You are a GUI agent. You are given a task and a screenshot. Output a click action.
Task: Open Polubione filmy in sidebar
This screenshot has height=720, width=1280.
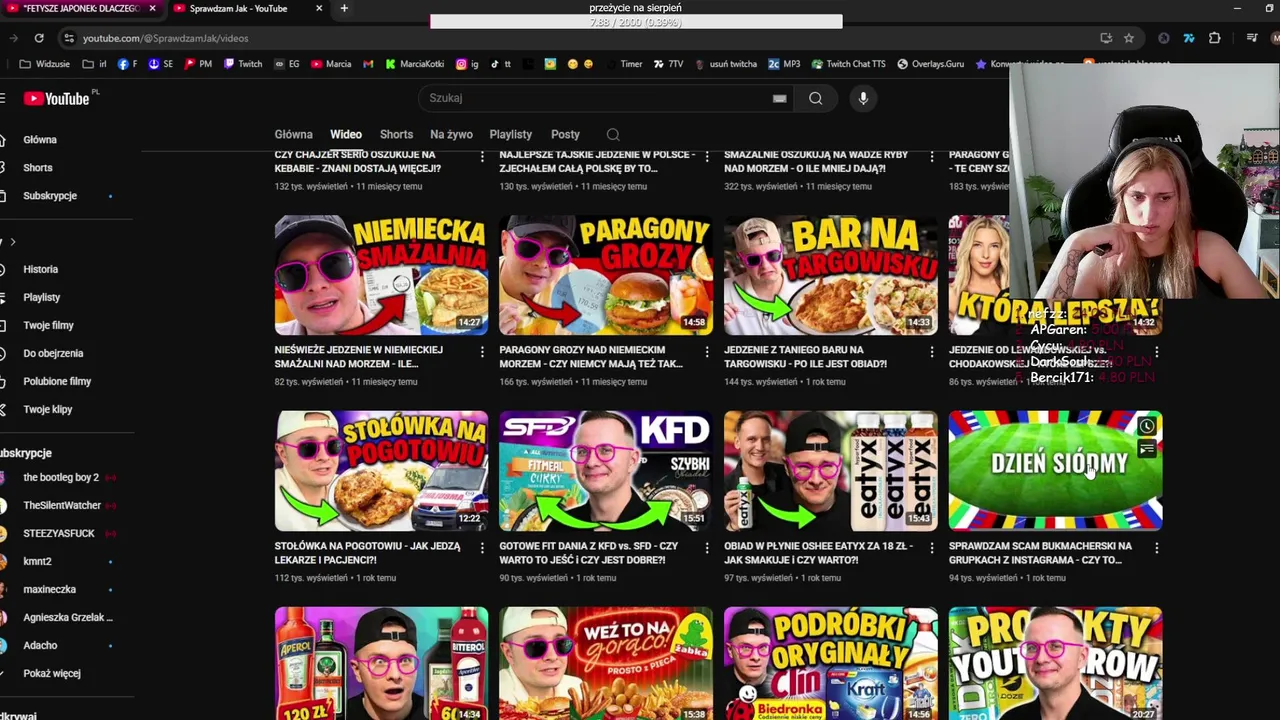tap(57, 381)
